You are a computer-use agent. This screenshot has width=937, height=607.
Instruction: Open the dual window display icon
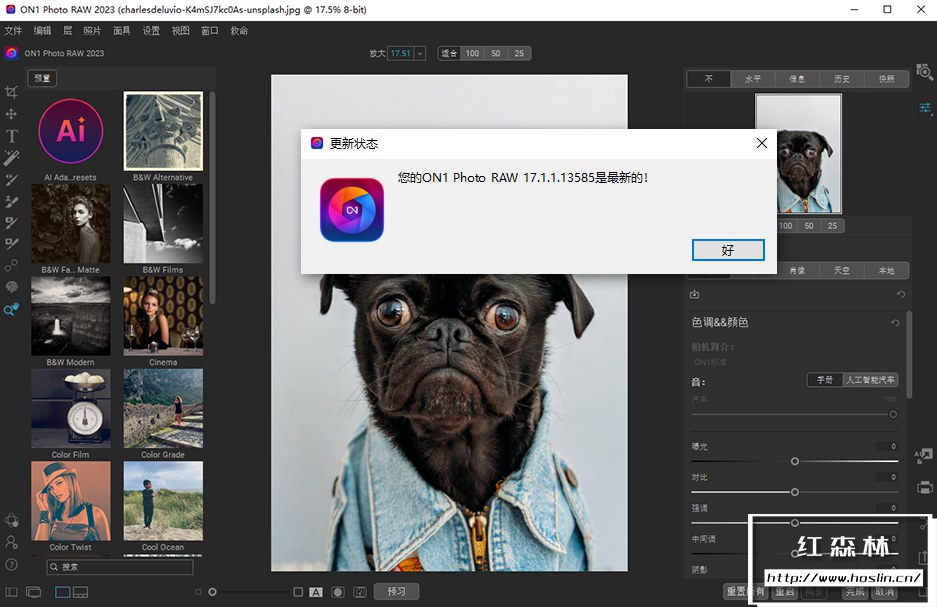click(33, 592)
